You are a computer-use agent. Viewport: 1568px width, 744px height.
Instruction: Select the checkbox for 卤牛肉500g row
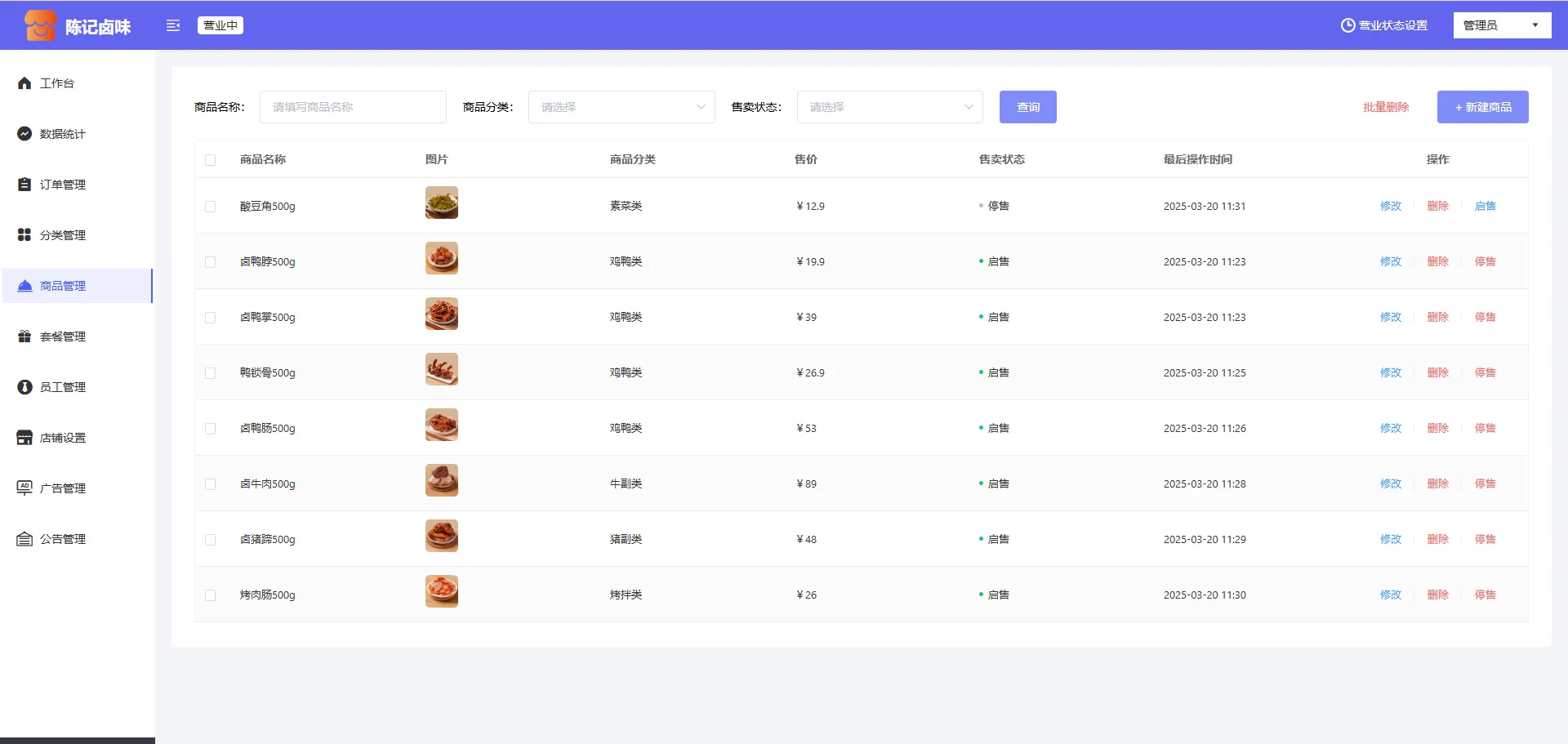click(x=211, y=484)
